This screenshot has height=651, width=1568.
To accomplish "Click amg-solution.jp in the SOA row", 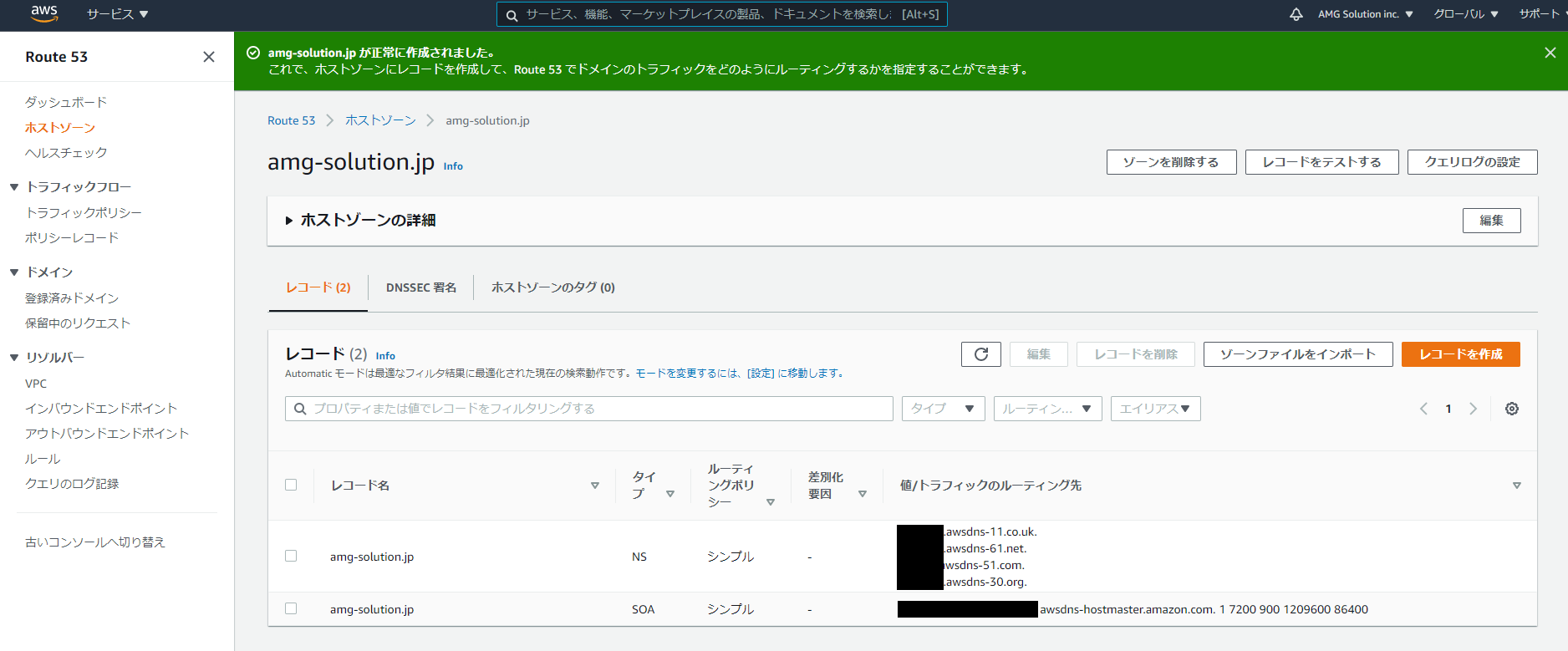I will (372, 609).
